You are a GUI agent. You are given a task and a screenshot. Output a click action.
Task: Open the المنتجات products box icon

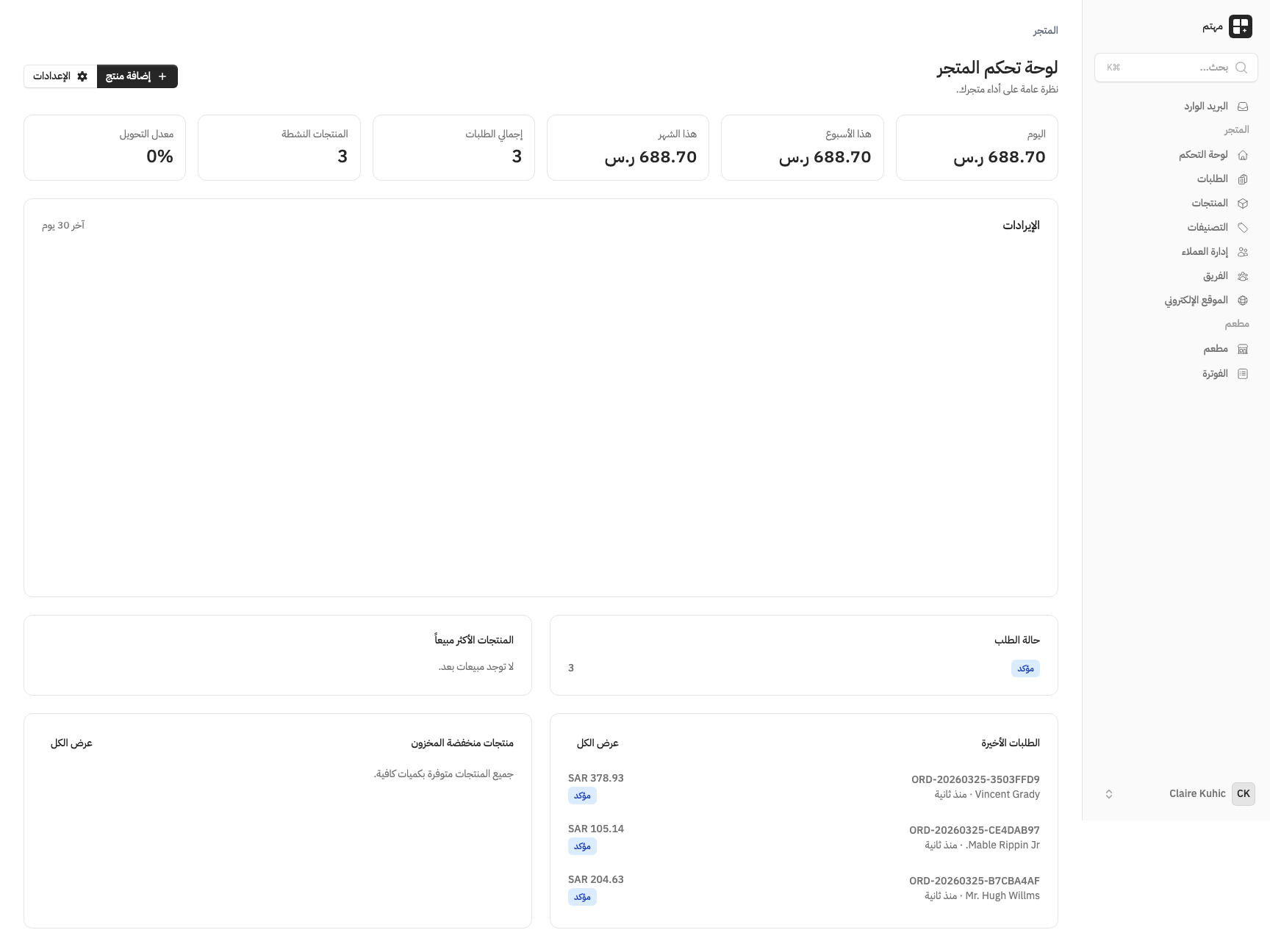1244,203
